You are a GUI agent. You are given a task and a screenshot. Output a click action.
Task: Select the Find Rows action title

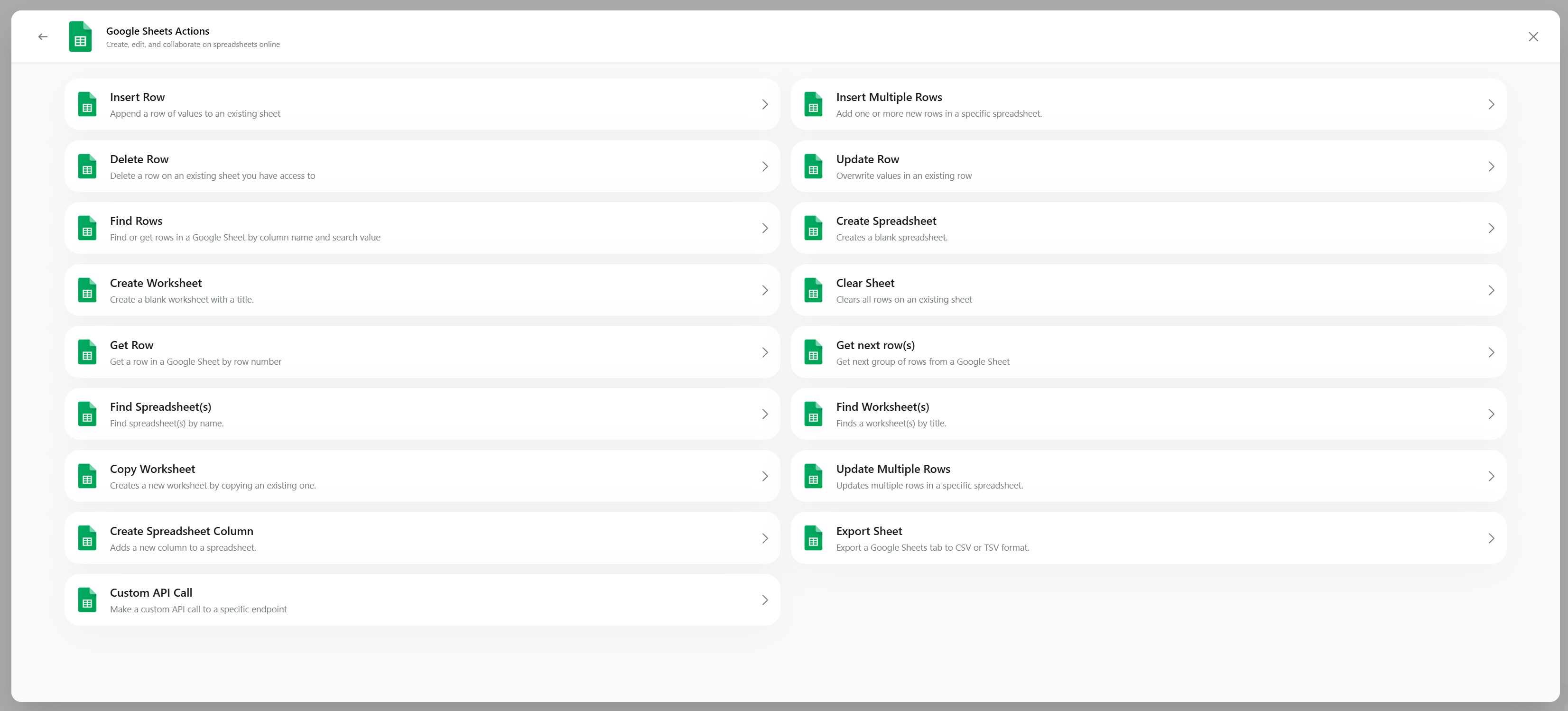136,221
